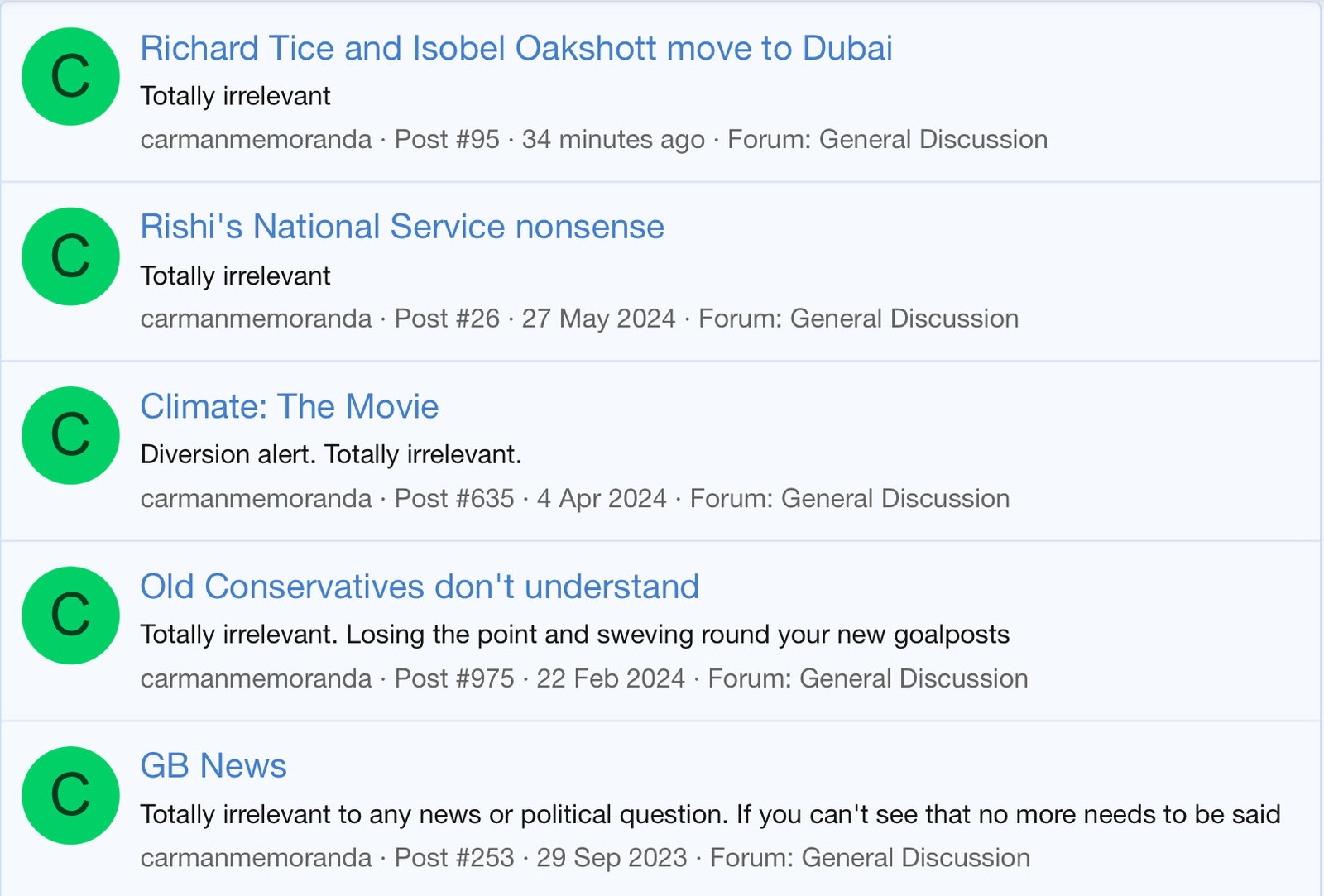Open the GB News thread
This screenshot has width=1324, height=896.
(213, 766)
